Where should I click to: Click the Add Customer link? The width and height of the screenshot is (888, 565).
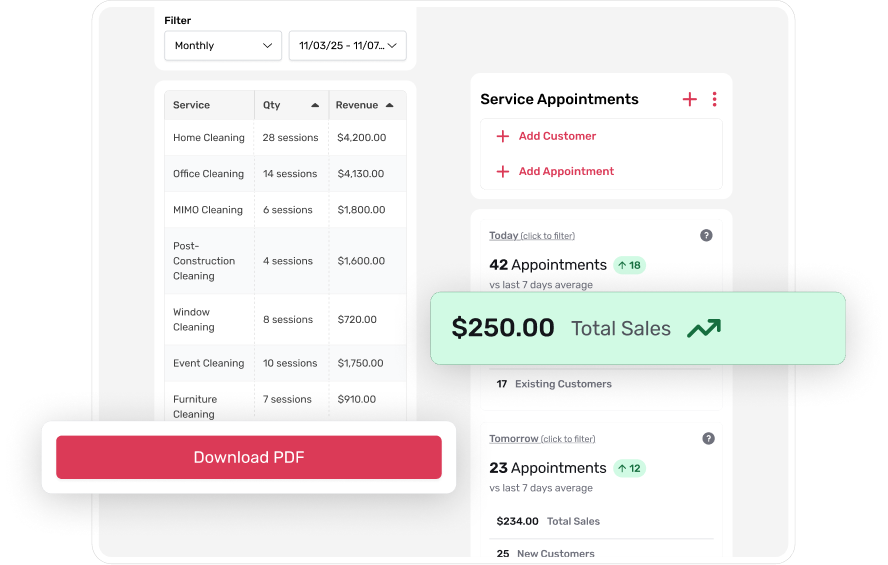click(x=557, y=136)
